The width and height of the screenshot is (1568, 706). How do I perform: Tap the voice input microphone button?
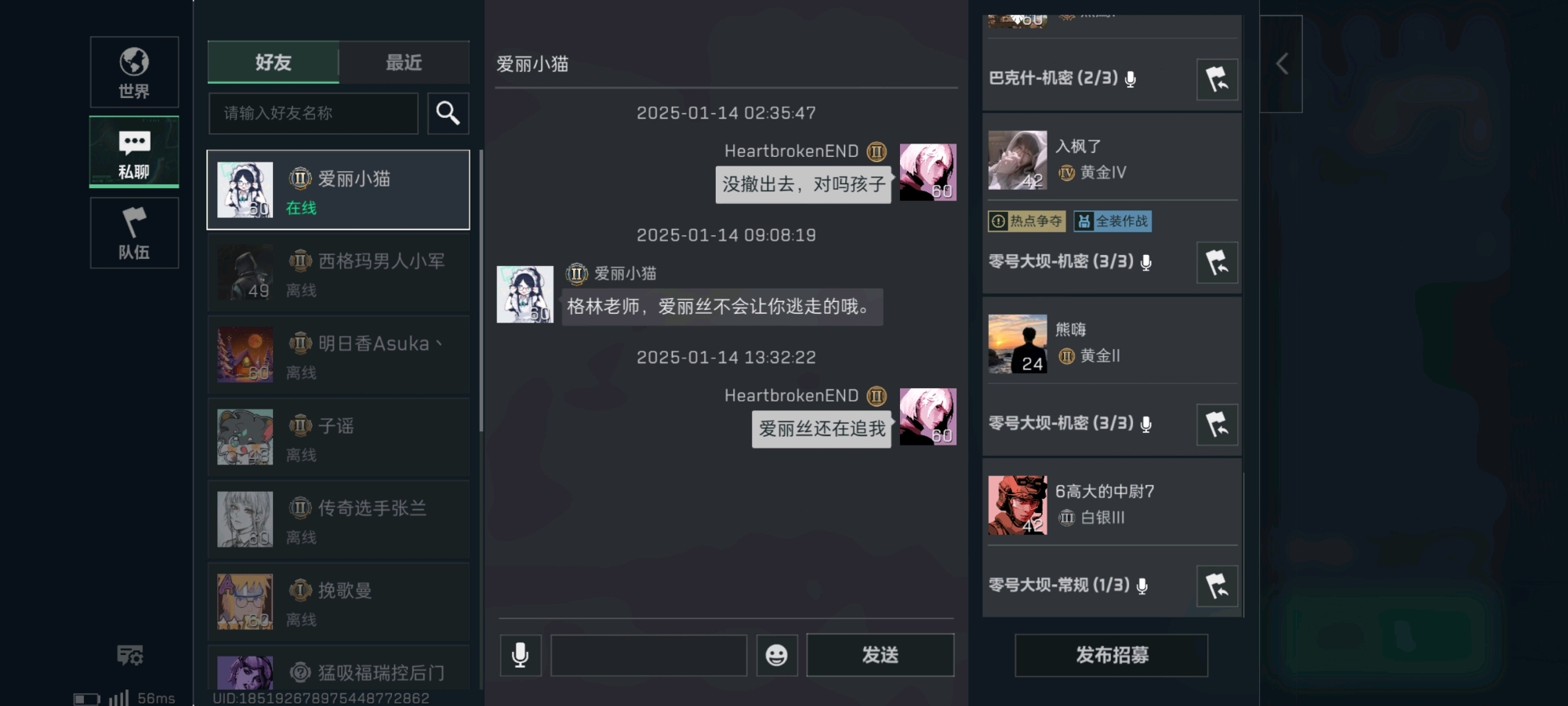(x=521, y=655)
